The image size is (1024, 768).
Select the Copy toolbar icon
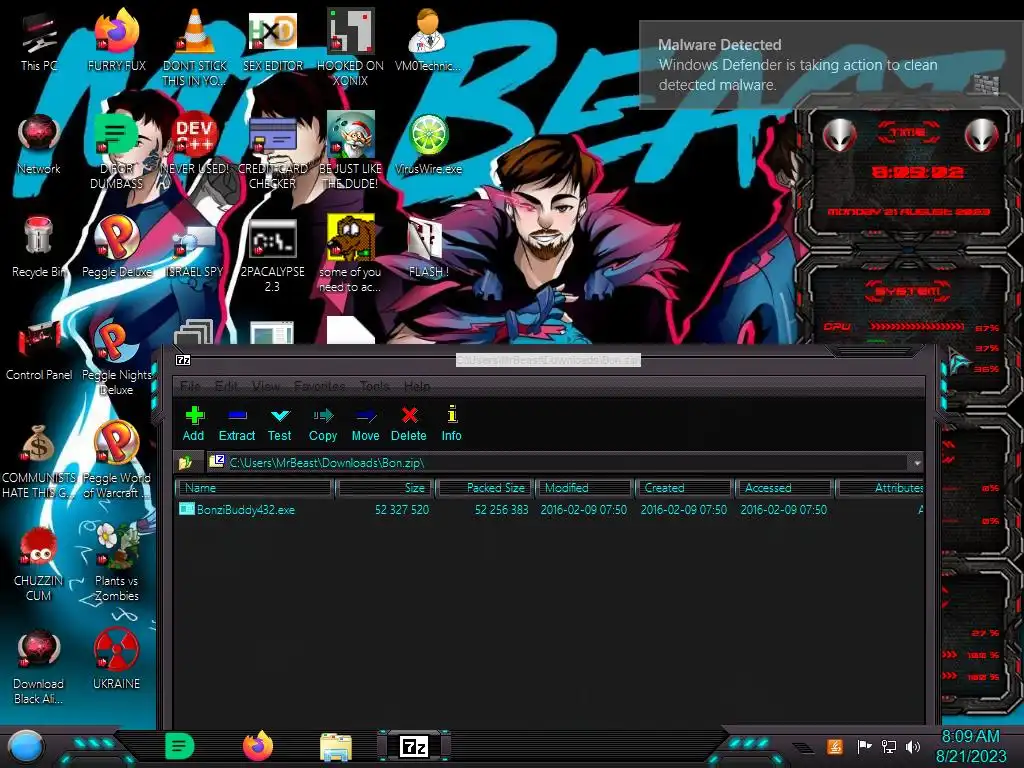coord(323,424)
